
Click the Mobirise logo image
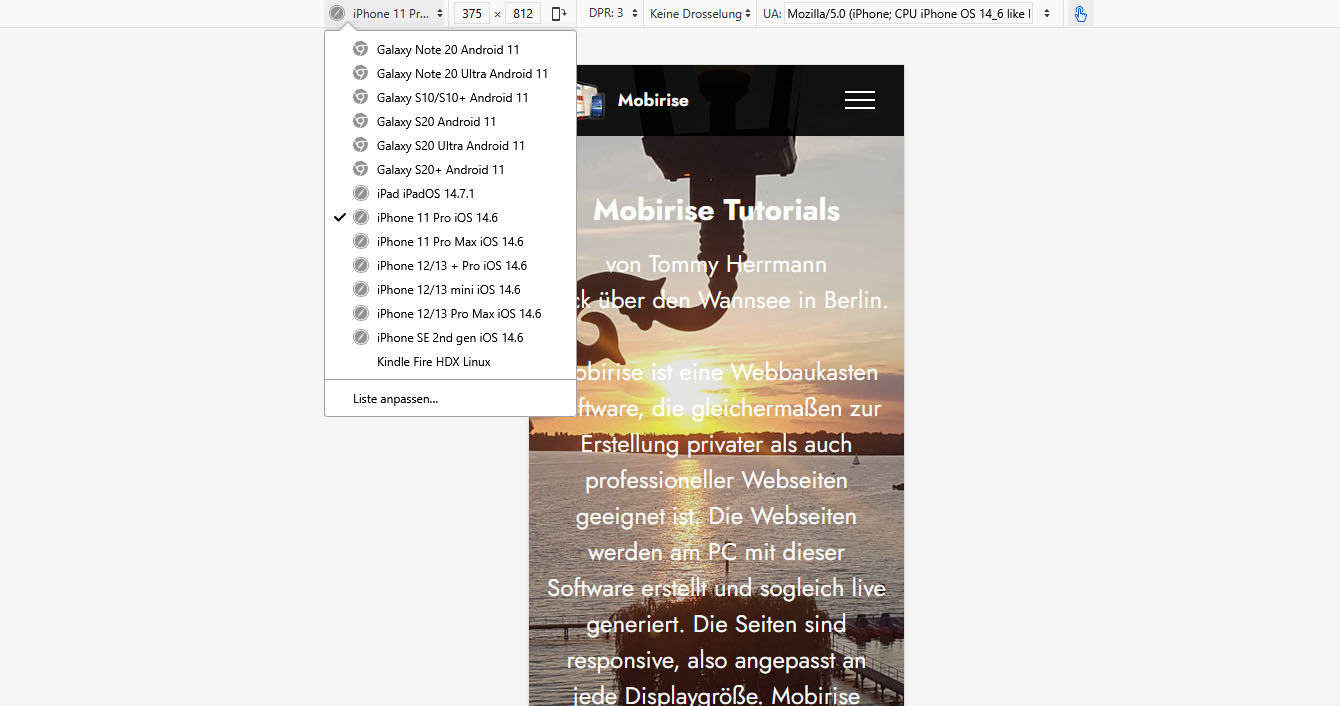click(x=592, y=102)
